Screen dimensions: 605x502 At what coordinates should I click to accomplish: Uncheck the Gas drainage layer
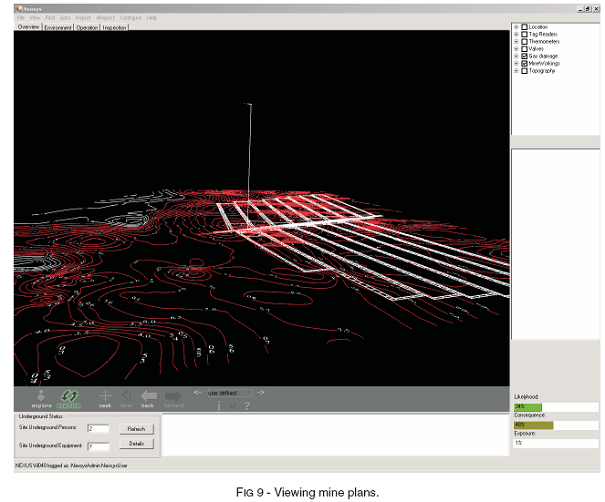(x=525, y=56)
